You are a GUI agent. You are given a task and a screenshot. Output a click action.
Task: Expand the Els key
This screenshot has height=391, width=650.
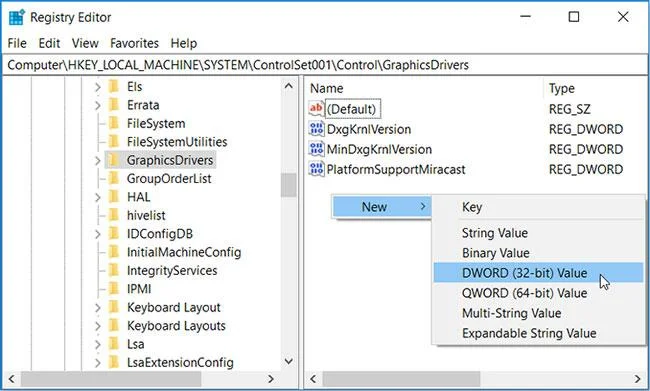(x=97, y=87)
